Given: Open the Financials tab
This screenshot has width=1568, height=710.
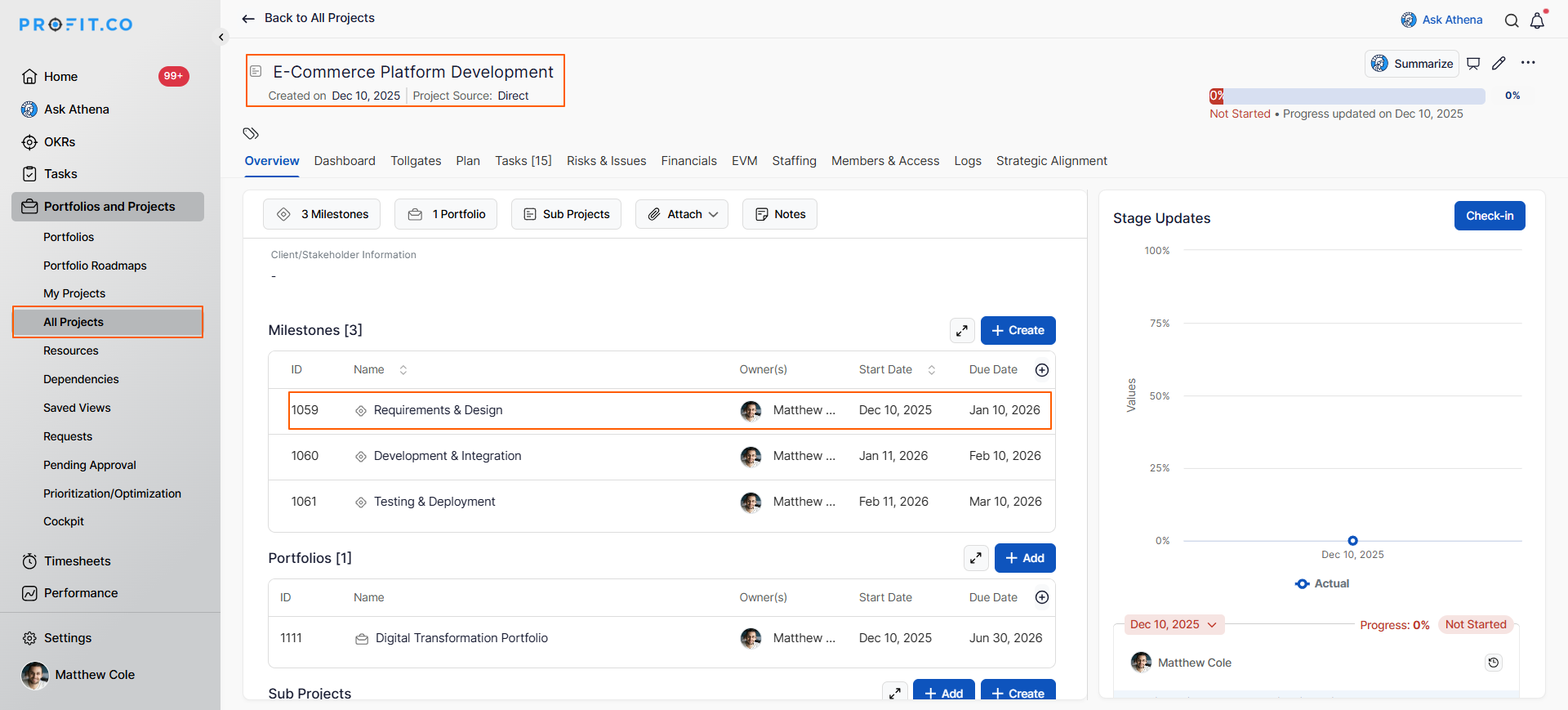Looking at the screenshot, I should click(x=688, y=161).
